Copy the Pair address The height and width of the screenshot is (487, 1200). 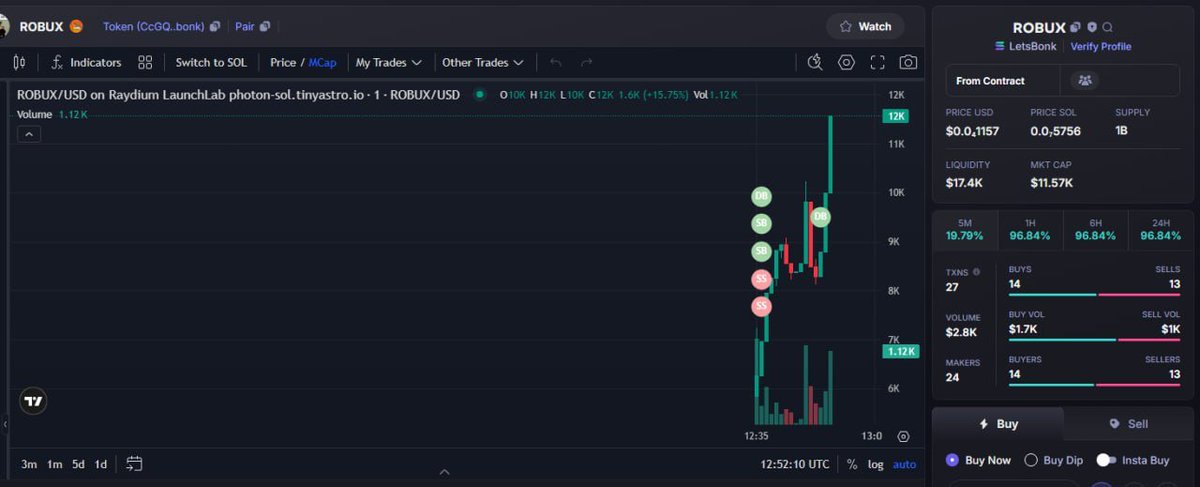264,27
